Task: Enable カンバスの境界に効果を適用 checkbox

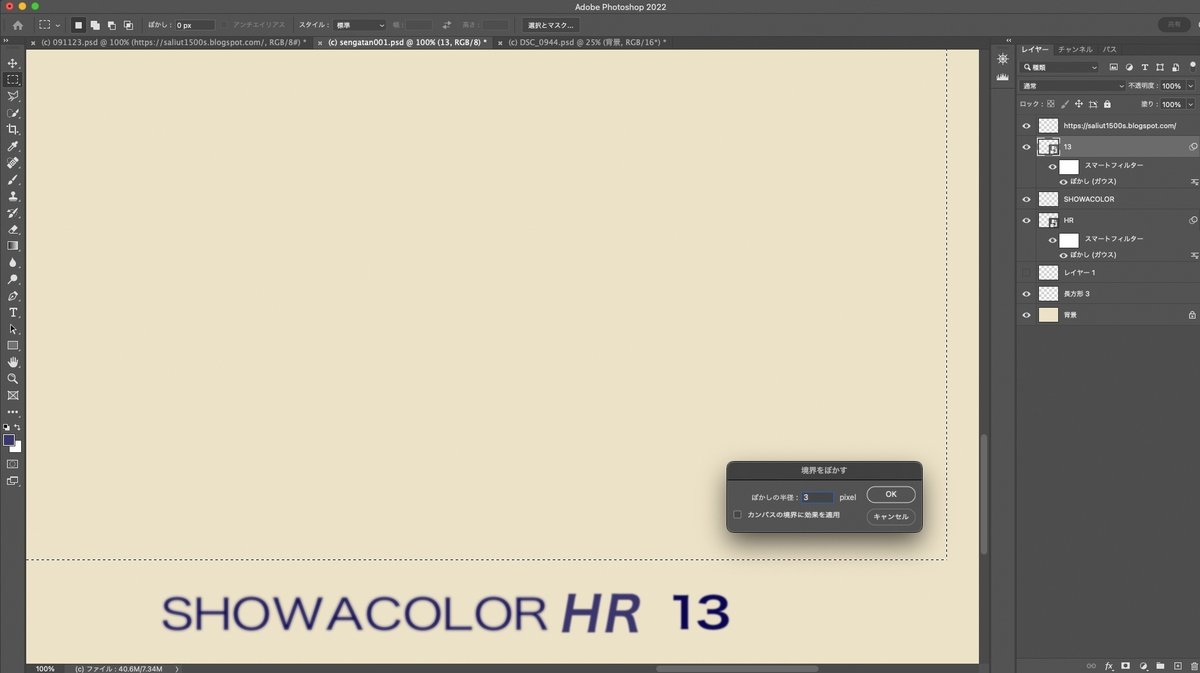Action: click(x=737, y=515)
